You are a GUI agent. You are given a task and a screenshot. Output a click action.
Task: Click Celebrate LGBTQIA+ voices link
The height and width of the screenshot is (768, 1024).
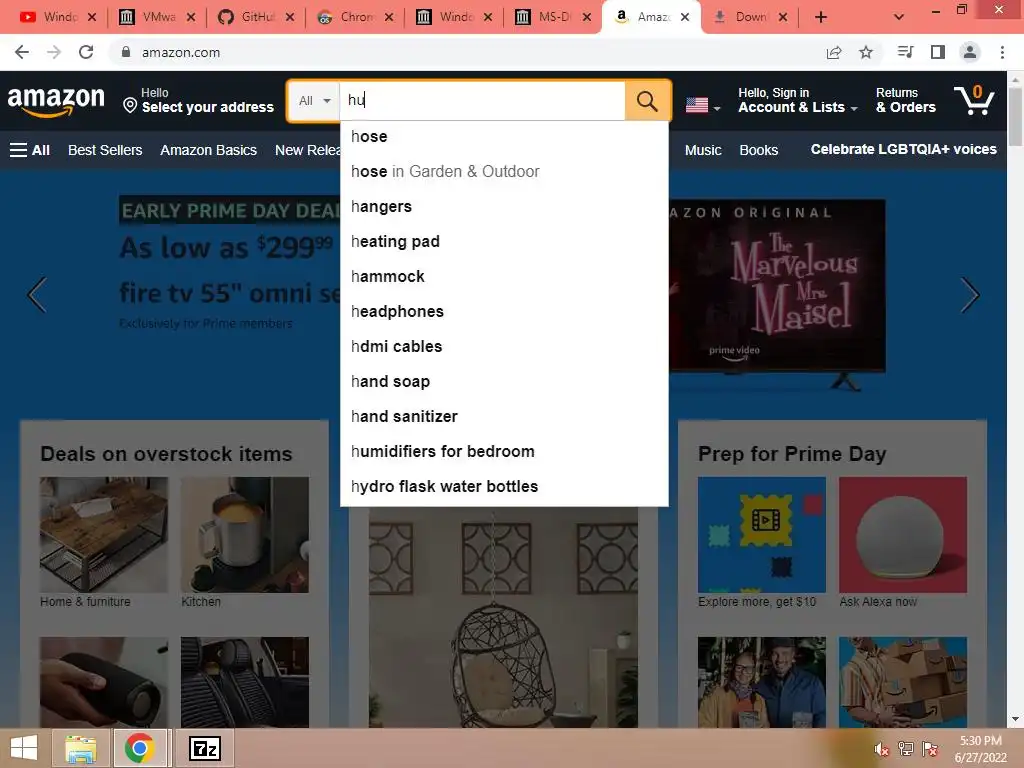[903, 150]
